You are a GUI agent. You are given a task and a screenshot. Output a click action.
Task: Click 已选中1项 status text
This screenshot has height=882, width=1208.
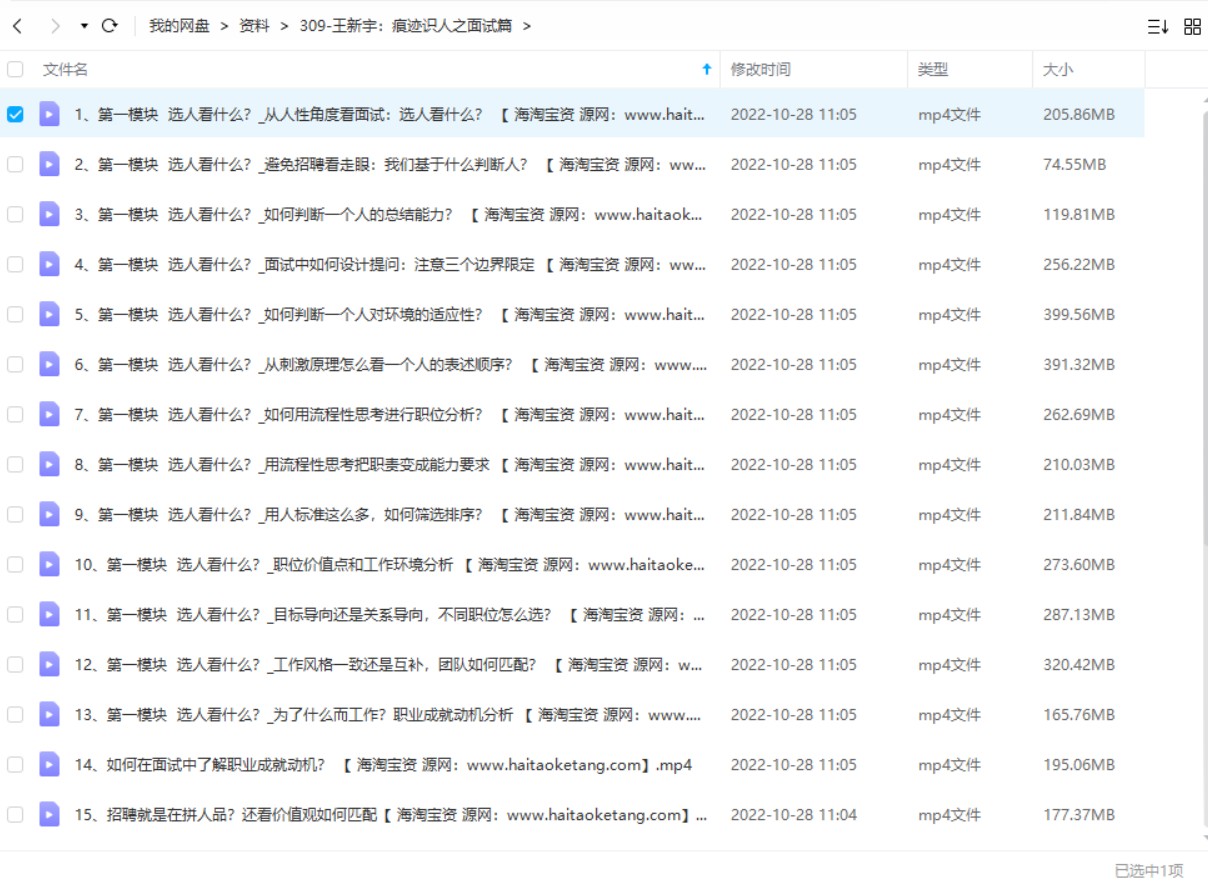[x=1149, y=870]
